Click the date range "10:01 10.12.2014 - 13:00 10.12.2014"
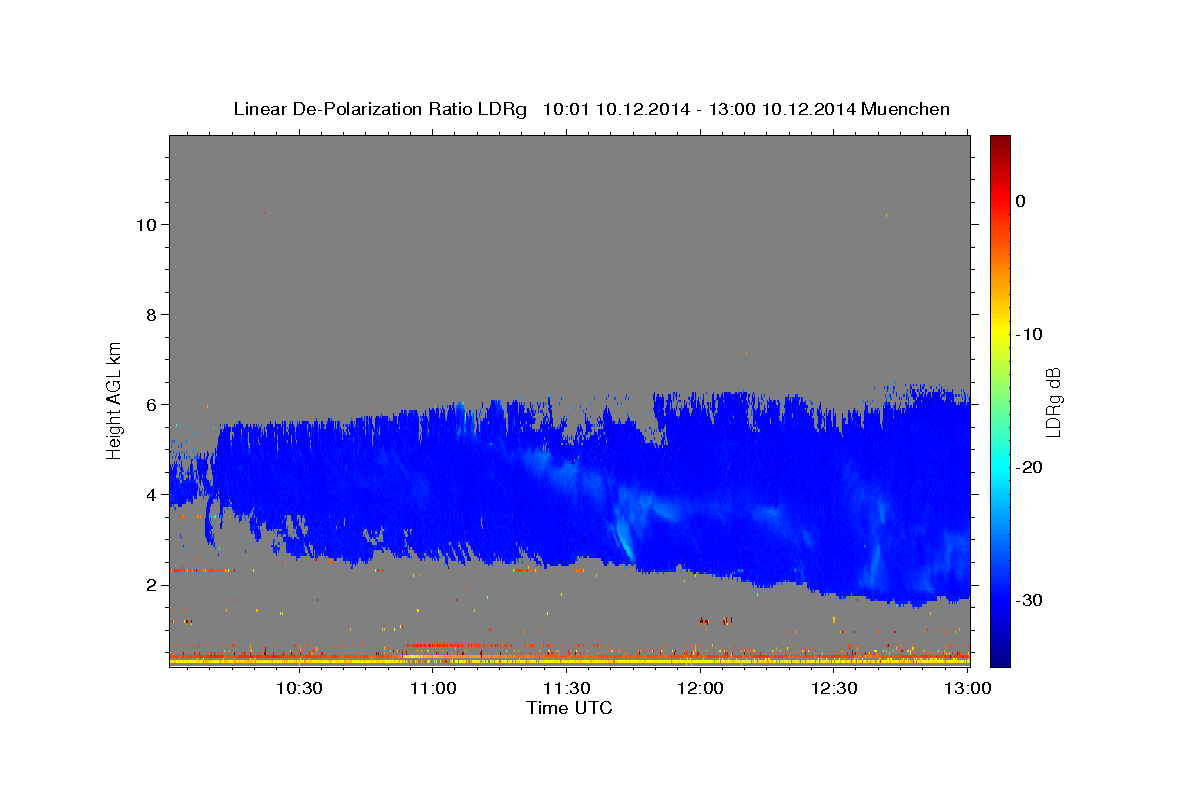Screen dimensions: 1200x800 tap(699, 109)
